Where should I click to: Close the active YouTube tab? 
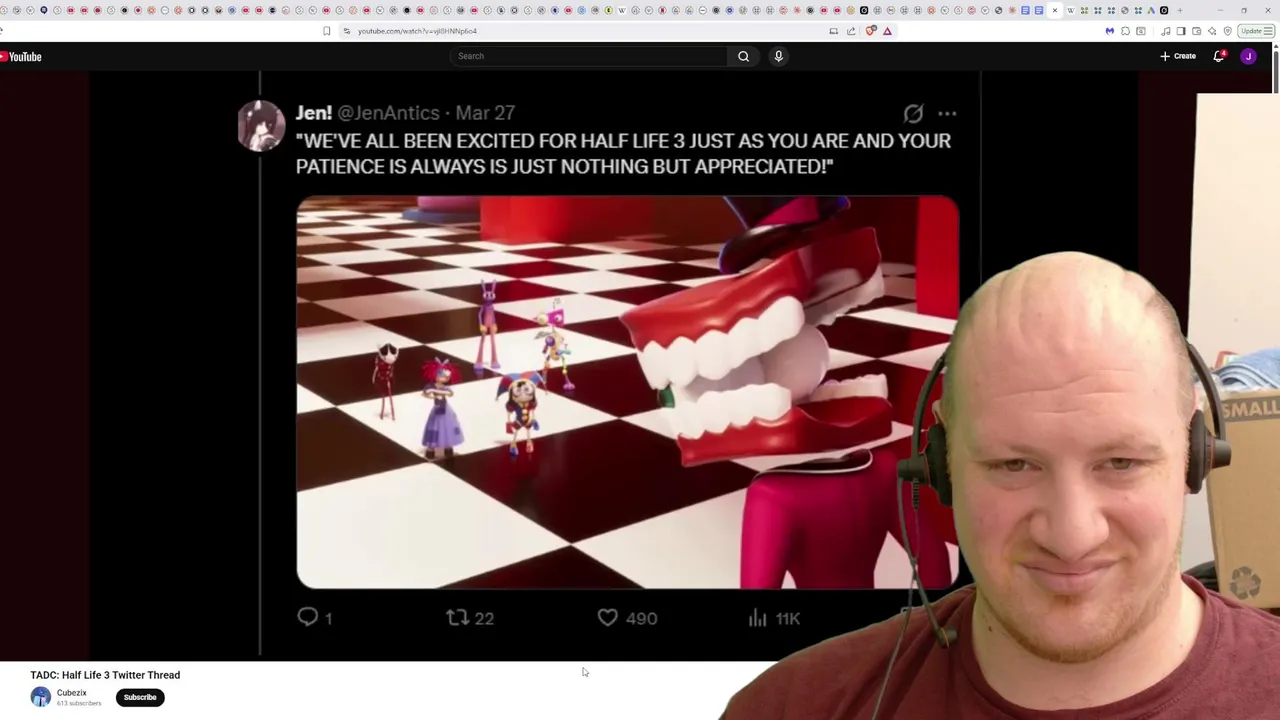pyautogui.click(x=1055, y=10)
